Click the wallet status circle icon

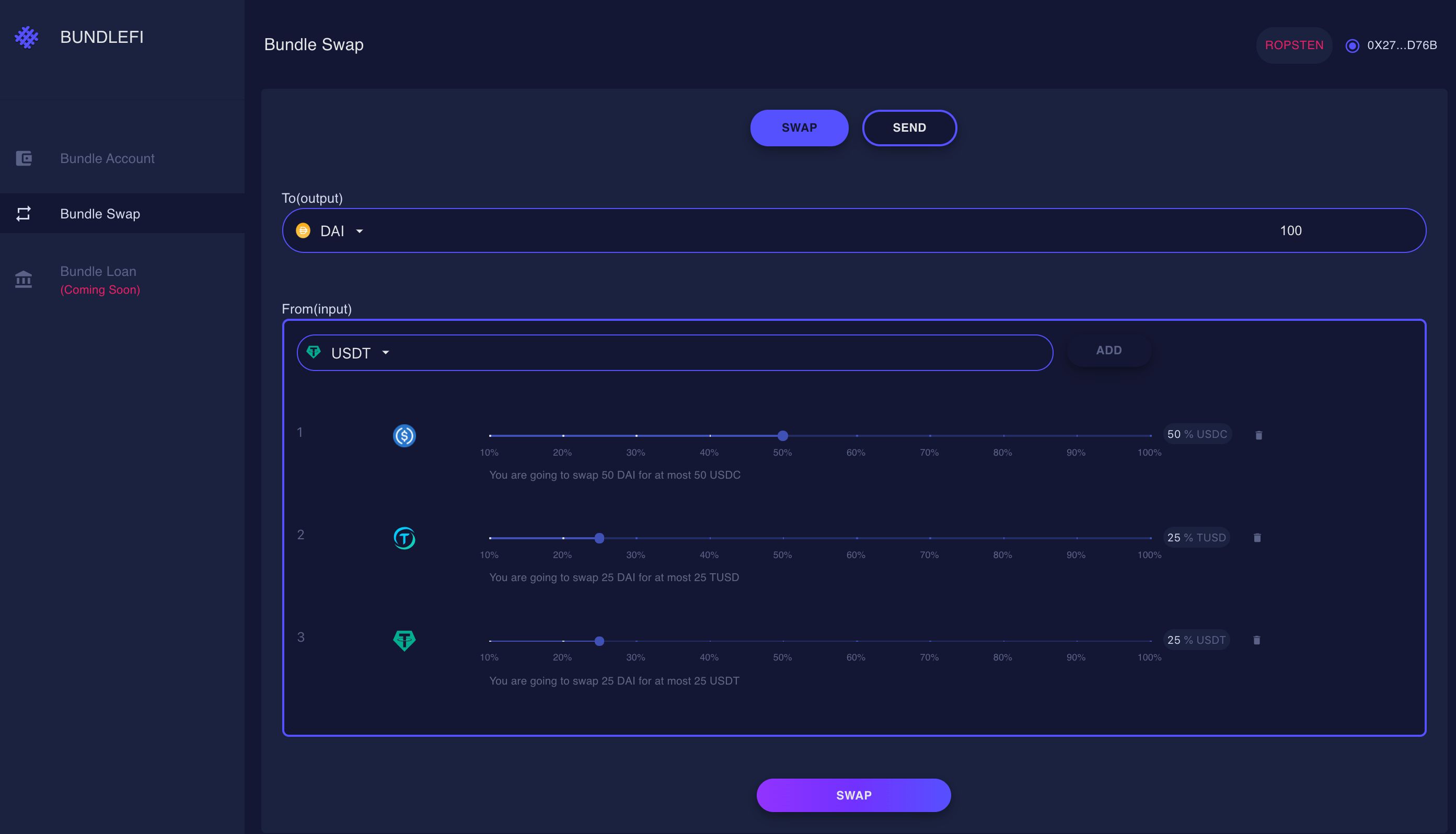(x=1353, y=45)
